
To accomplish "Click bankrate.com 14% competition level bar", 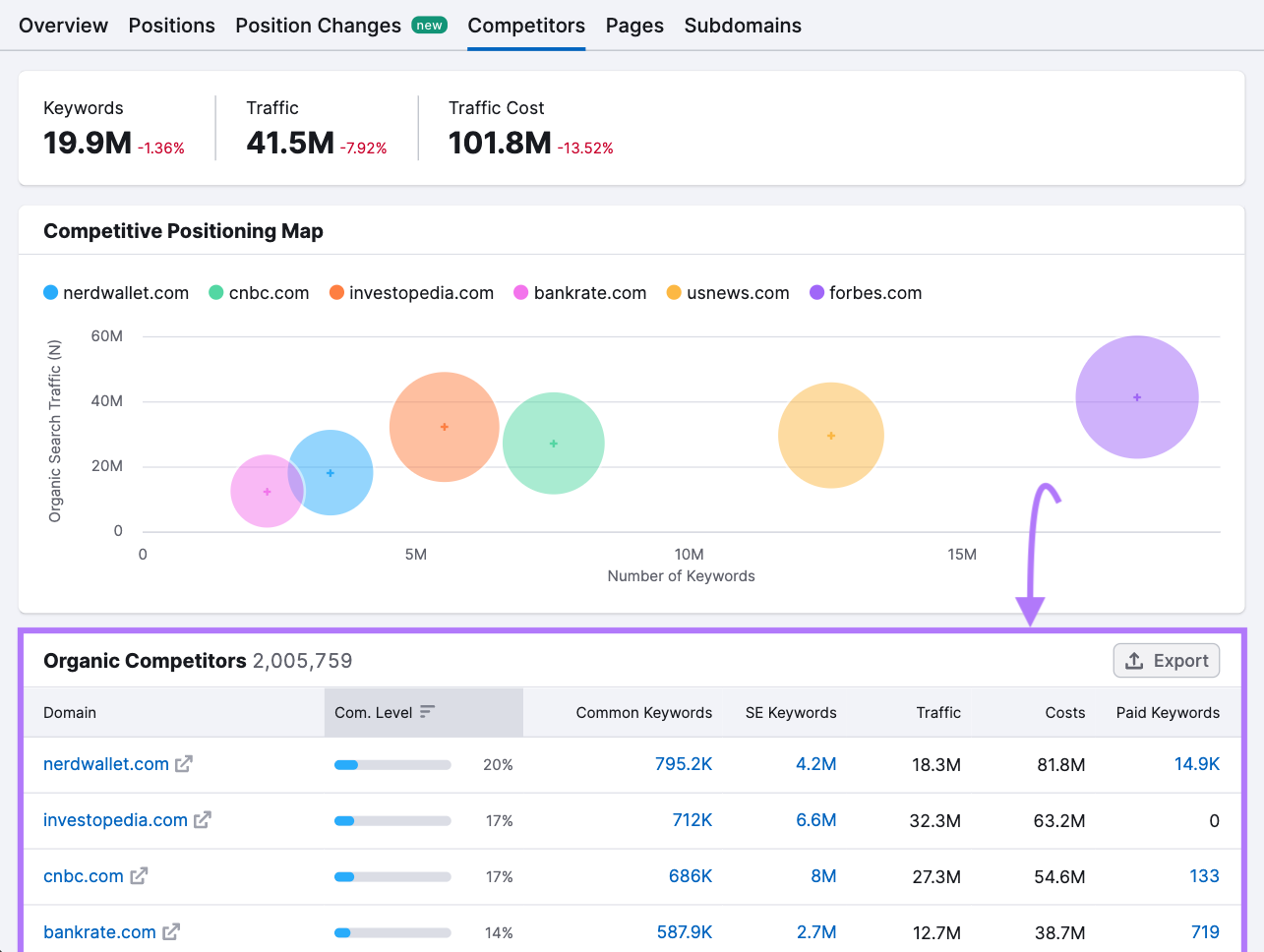I will 392,932.
